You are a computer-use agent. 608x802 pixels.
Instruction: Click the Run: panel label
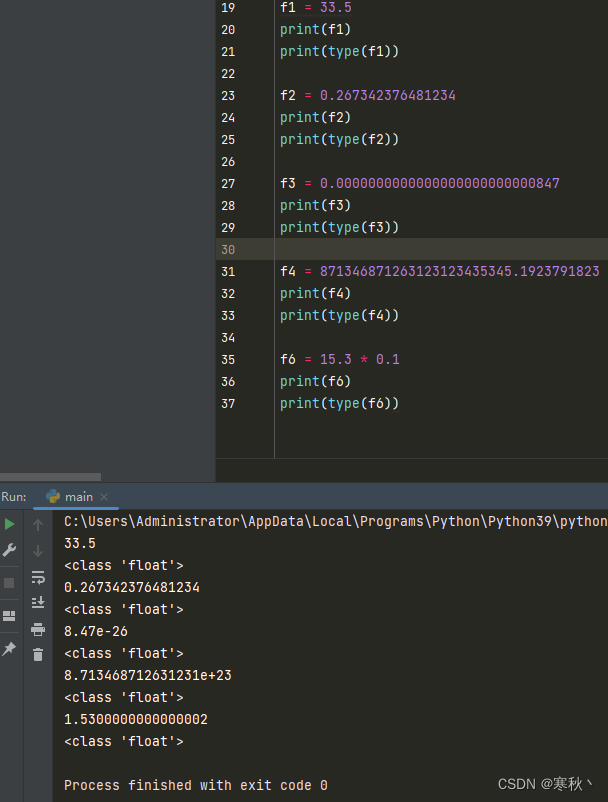click(14, 497)
